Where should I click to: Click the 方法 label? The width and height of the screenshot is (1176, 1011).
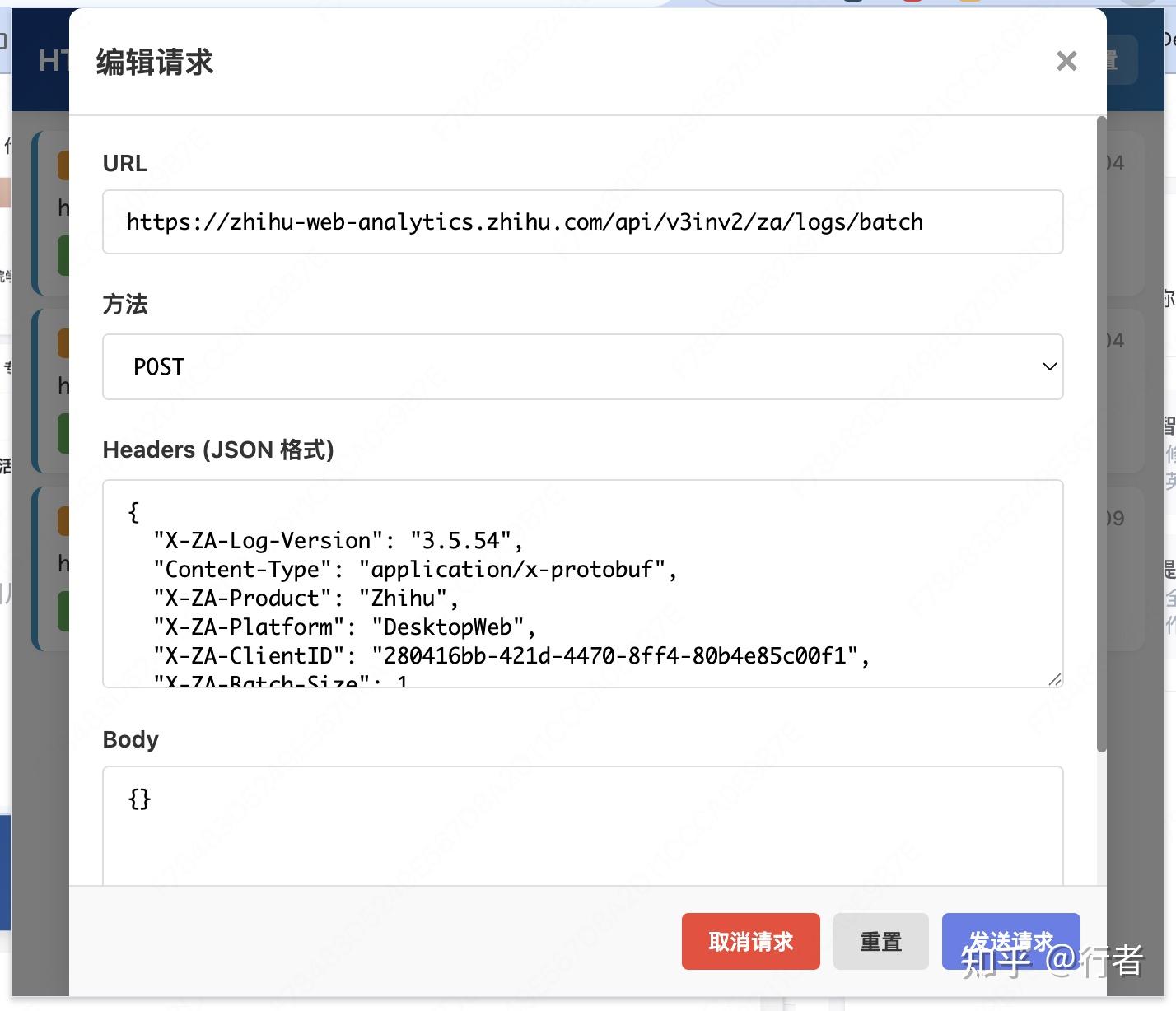125,304
